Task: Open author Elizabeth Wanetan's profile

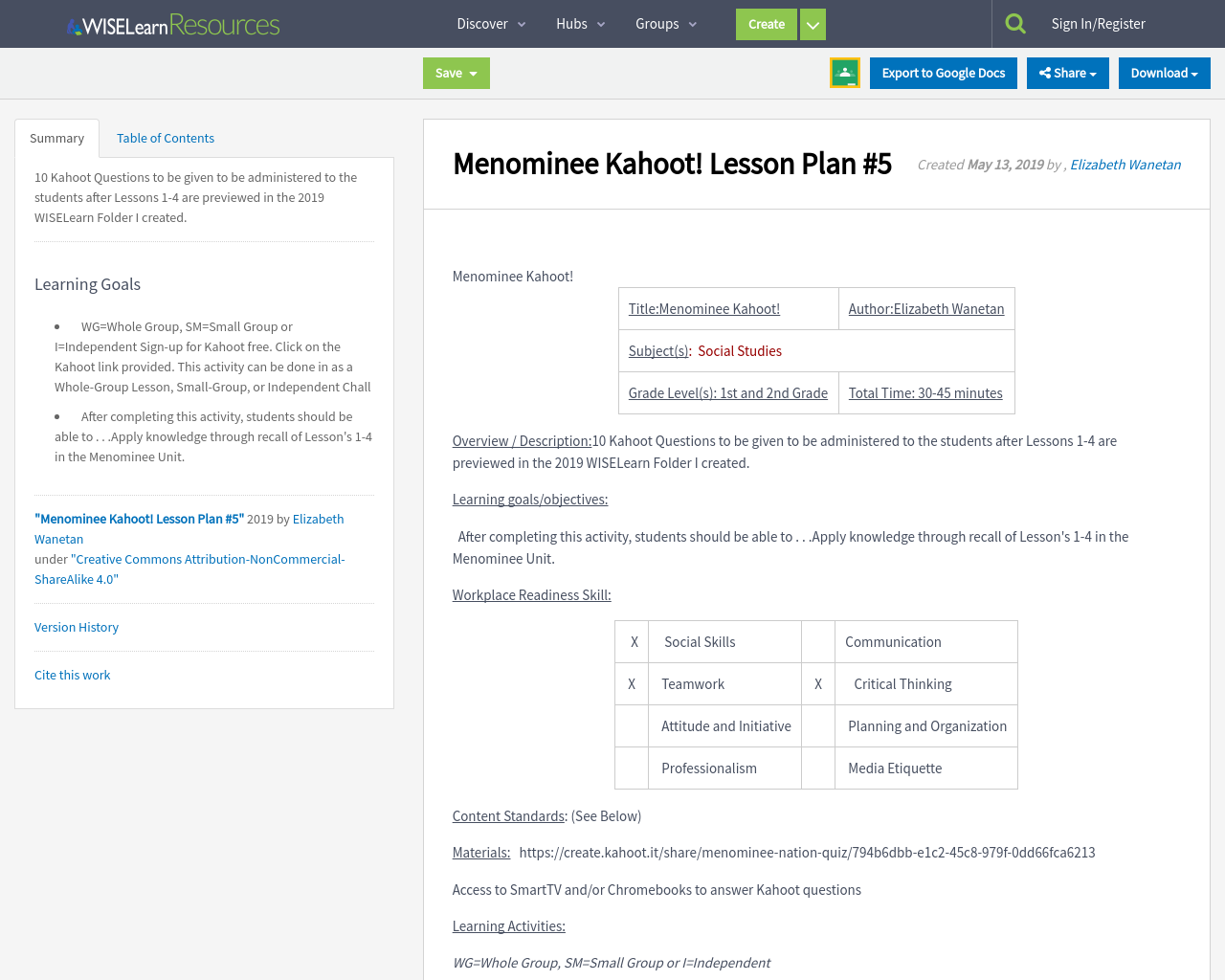Action: point(1125,165)
